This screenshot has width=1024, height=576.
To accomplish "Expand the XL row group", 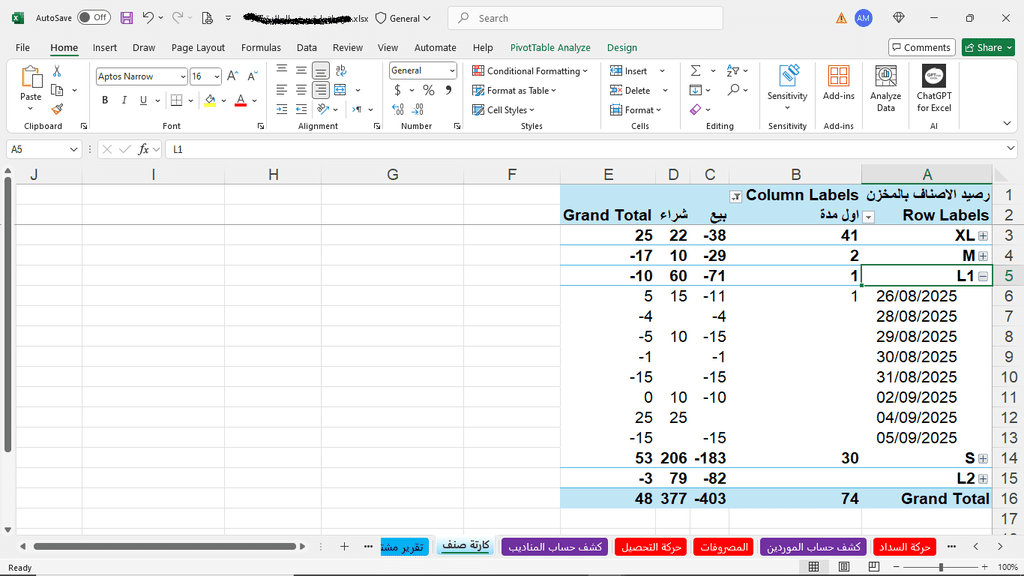I will [x=983, y=236].
